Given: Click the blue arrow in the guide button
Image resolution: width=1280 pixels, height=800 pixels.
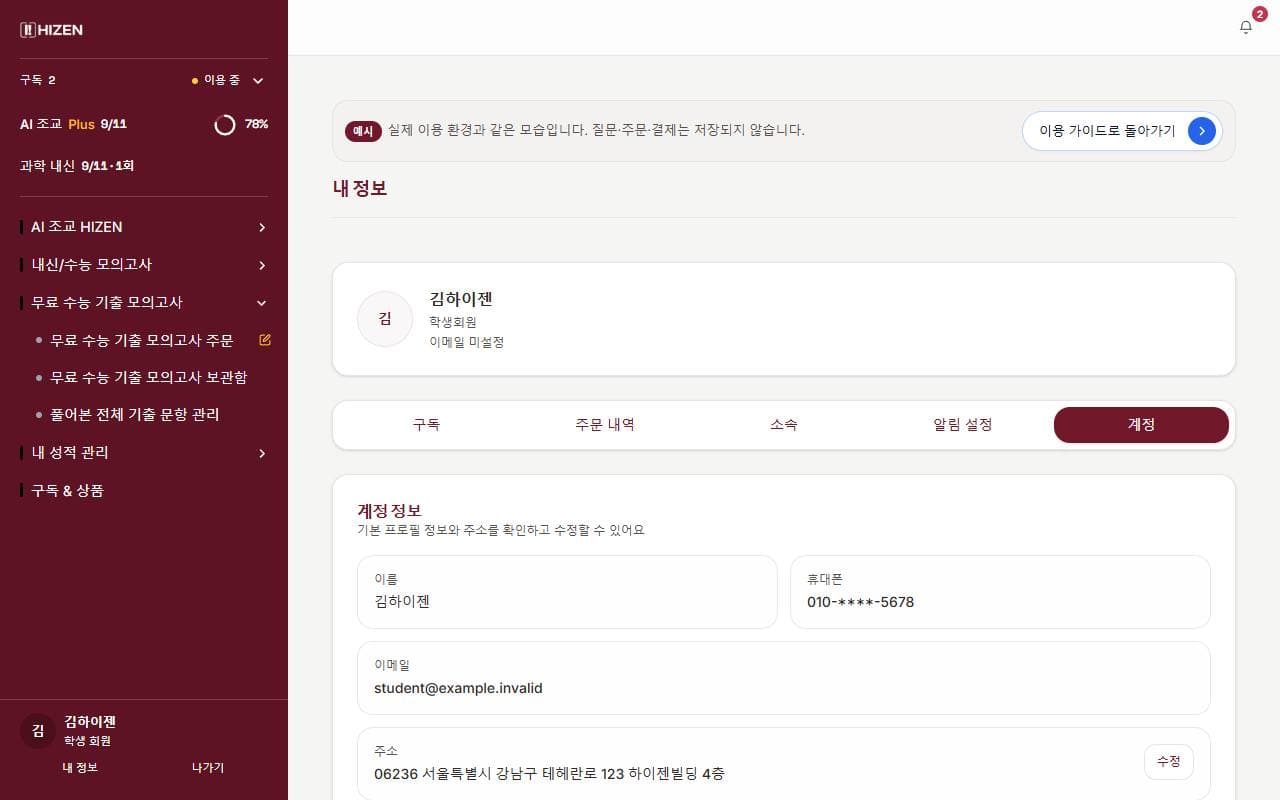Looking at the screenshot, I should (1202, 131).
